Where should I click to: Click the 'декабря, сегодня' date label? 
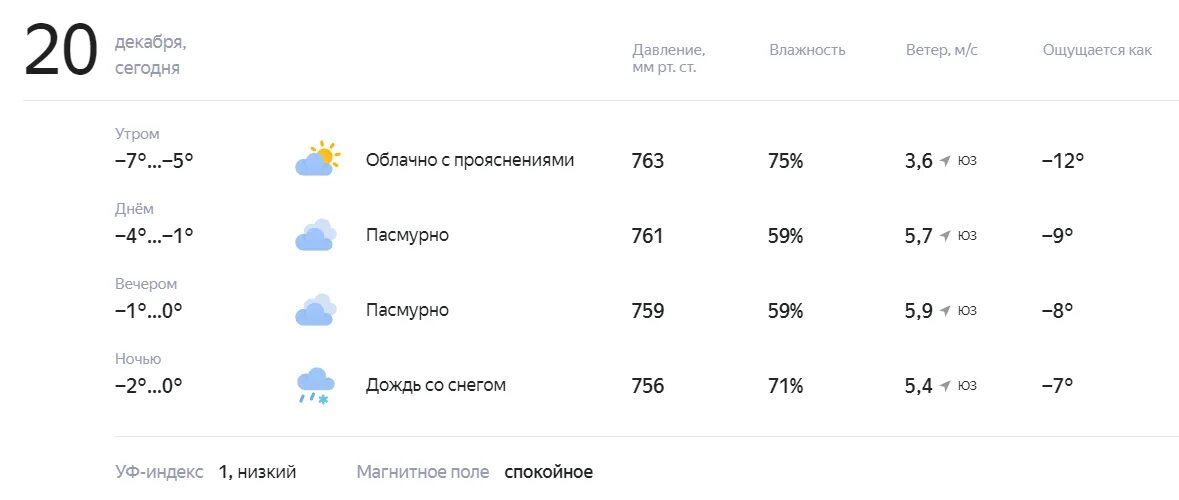(150, 55)
